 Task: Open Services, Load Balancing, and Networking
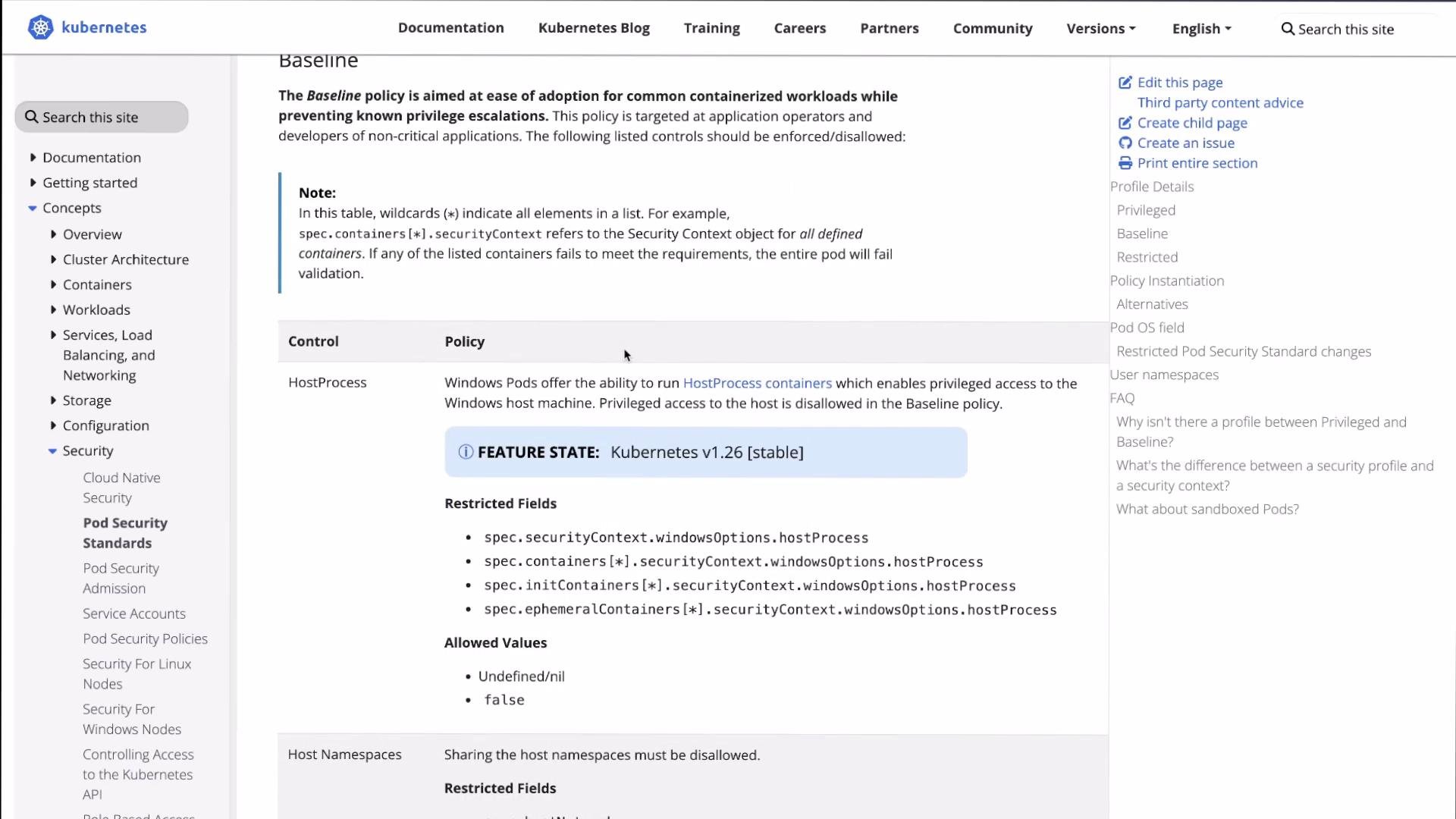point(109,355)
